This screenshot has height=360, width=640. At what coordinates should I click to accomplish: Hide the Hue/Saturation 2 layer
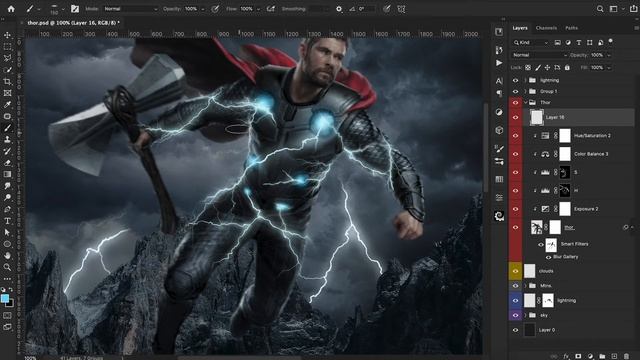(515, 136)
